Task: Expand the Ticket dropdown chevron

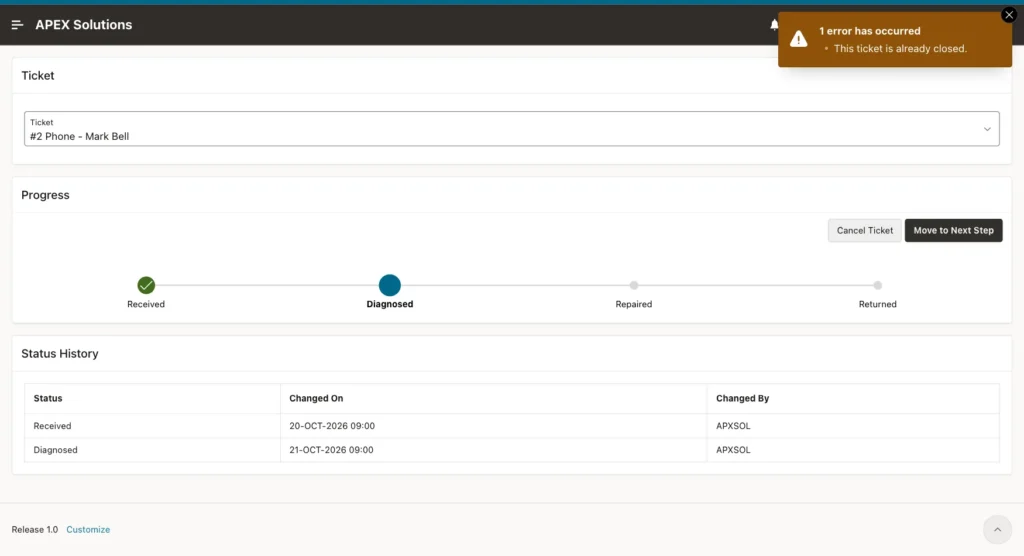Action: pyautogui.click(x=987, y=129)
